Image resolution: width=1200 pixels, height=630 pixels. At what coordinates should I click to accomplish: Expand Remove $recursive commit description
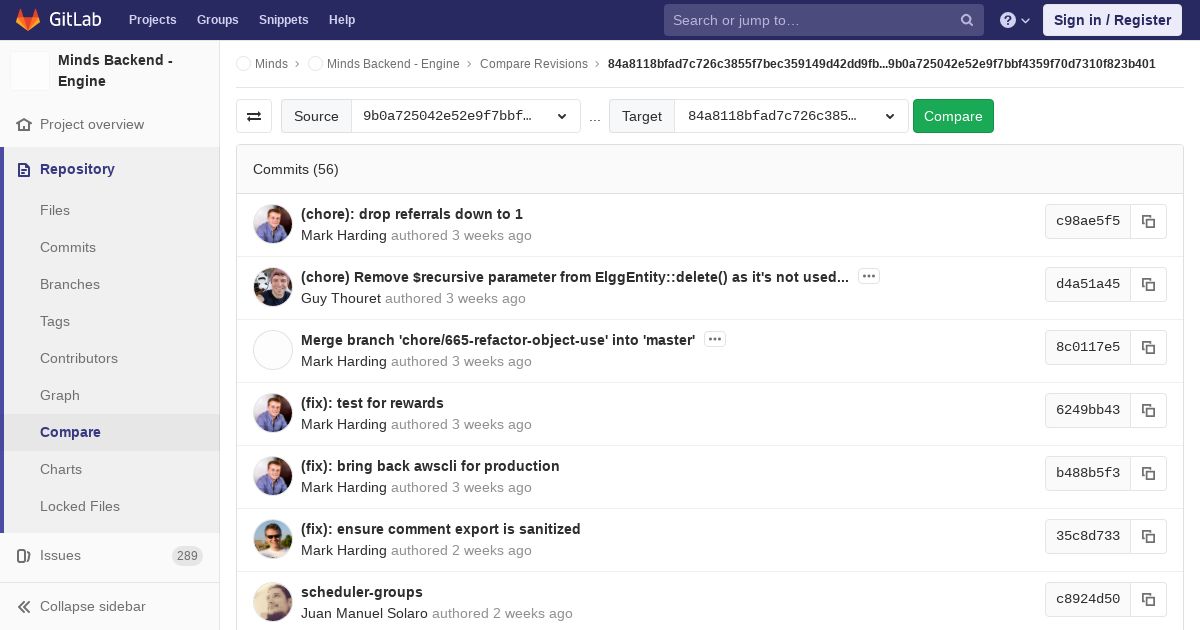(869, 277)
